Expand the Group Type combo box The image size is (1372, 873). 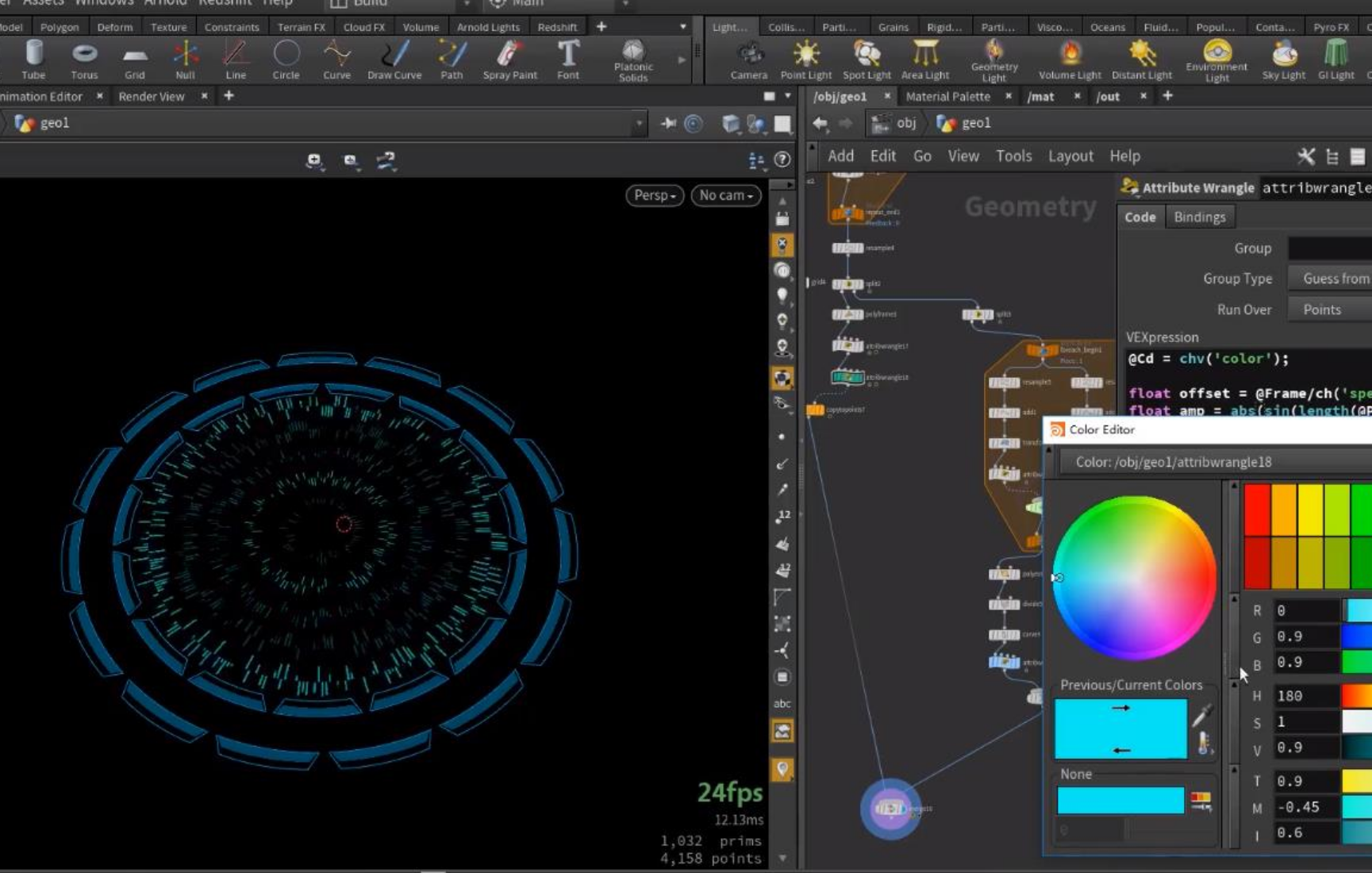pos(1329,279)
